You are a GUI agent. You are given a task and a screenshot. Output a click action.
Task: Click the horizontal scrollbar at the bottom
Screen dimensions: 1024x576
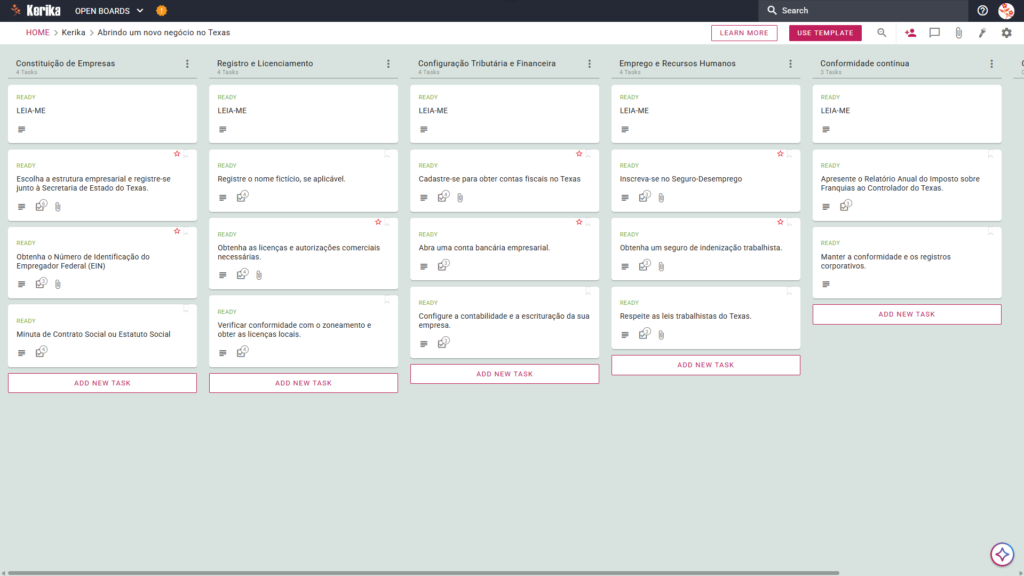[423, 573]
